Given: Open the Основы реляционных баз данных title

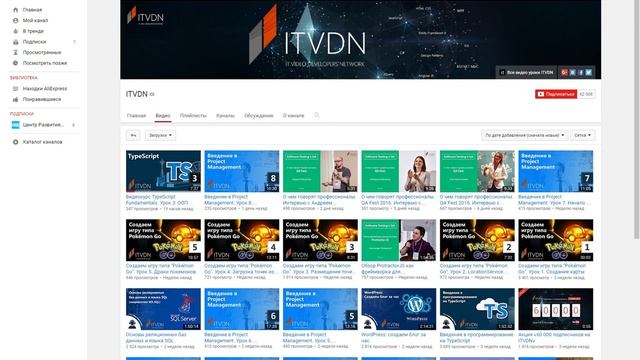Looking at the screenshot, I should [156, 338].
